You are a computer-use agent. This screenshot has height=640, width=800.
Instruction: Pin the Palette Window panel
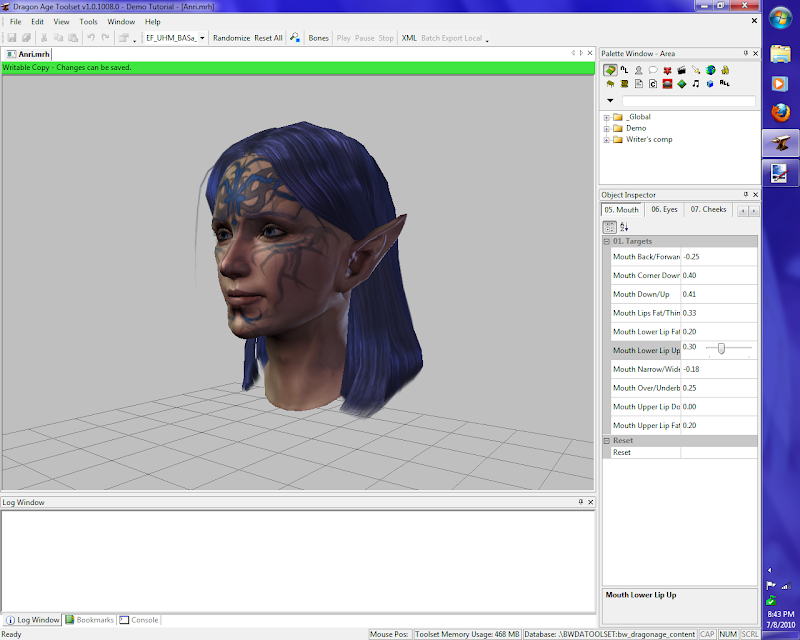pos(744,53)
